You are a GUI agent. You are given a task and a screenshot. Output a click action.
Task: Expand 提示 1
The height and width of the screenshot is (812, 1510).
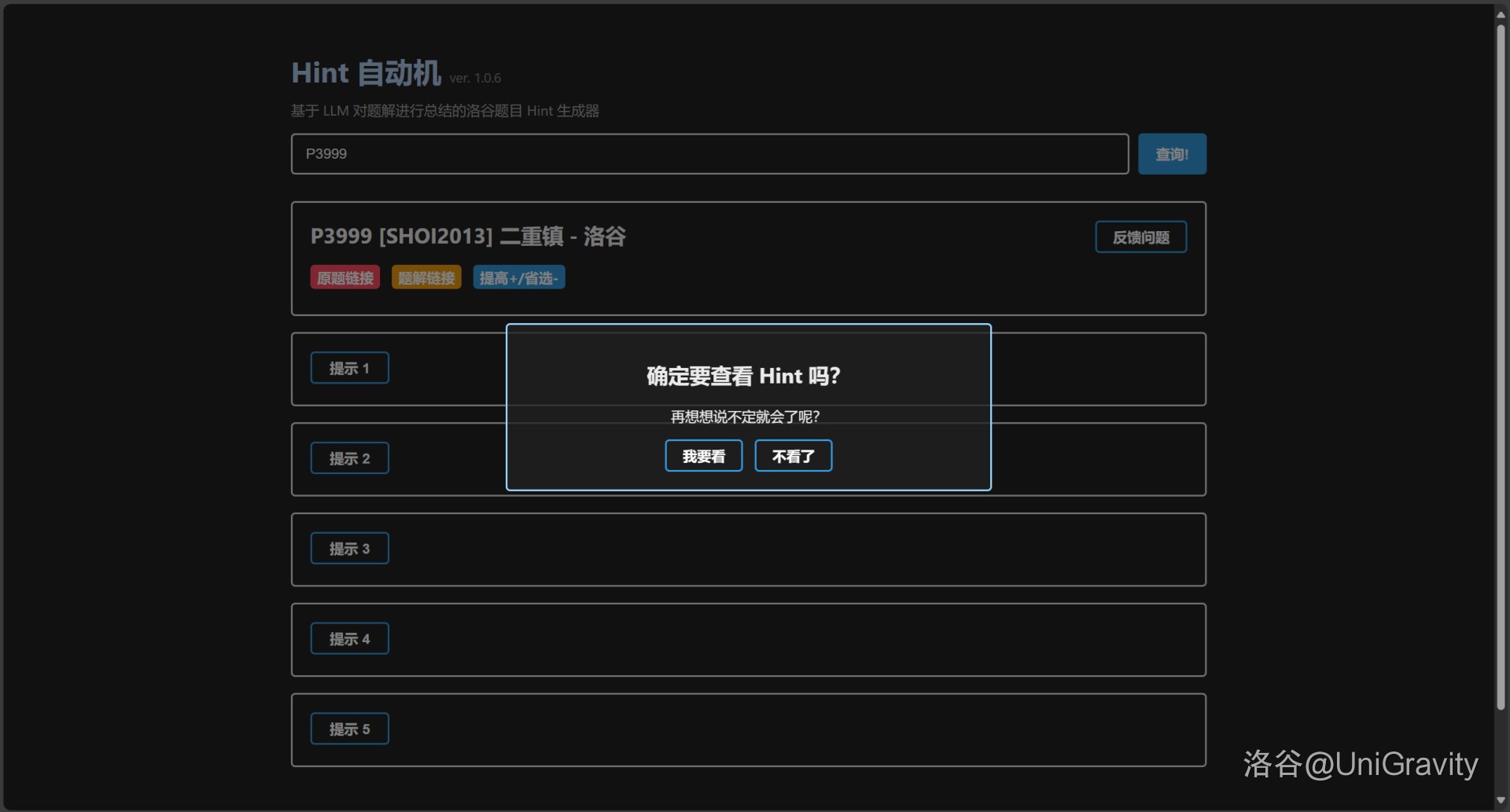tap(349, 369)
